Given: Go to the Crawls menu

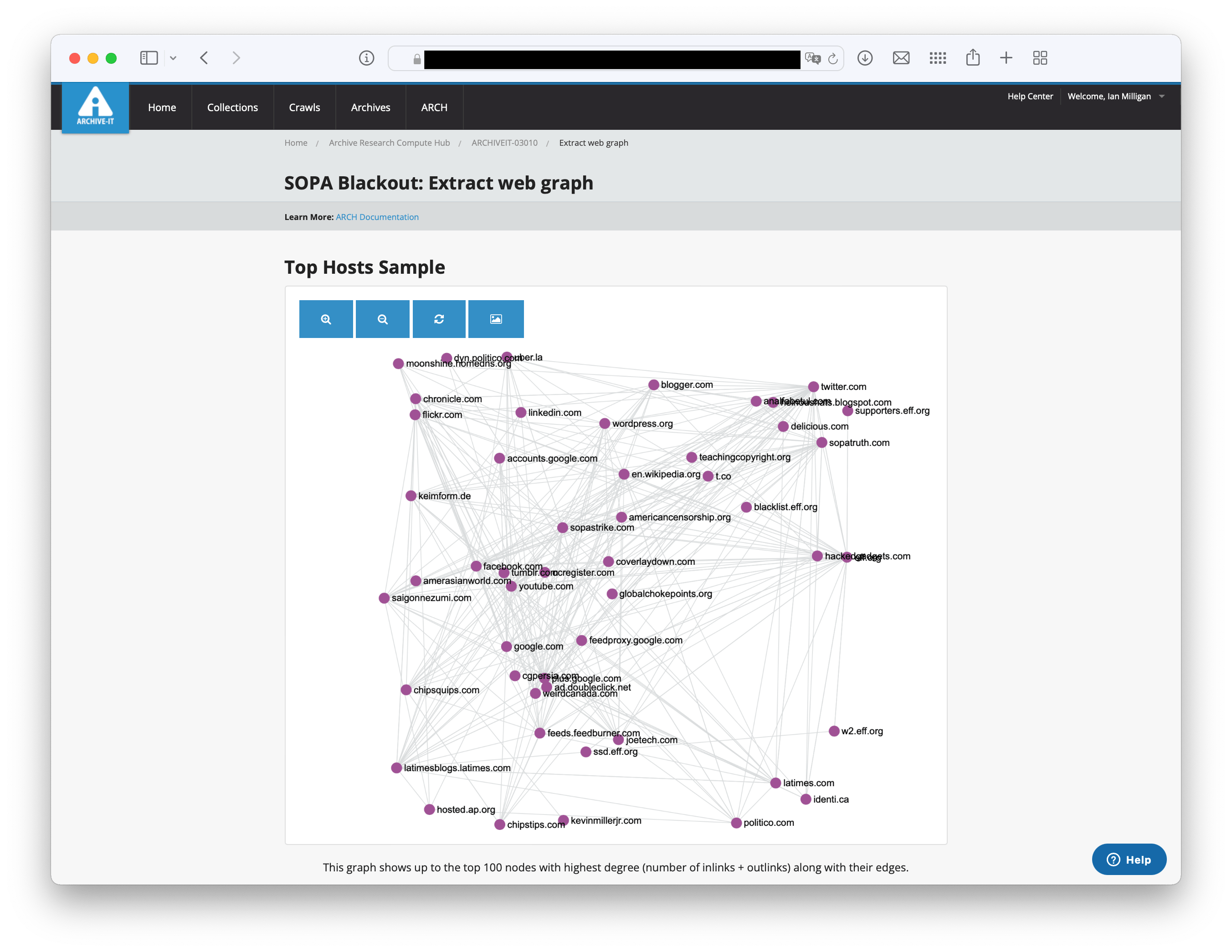Looking at the screenshot, I should click(304, 107).
